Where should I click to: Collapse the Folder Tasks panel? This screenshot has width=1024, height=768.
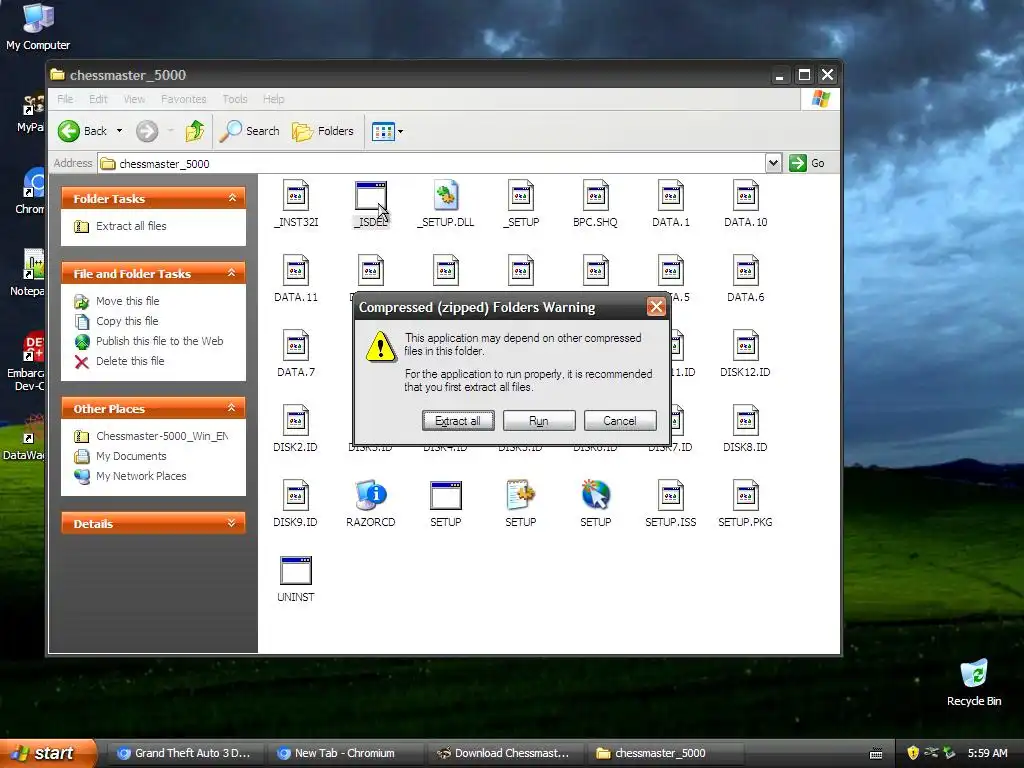(x=232, y=198)
